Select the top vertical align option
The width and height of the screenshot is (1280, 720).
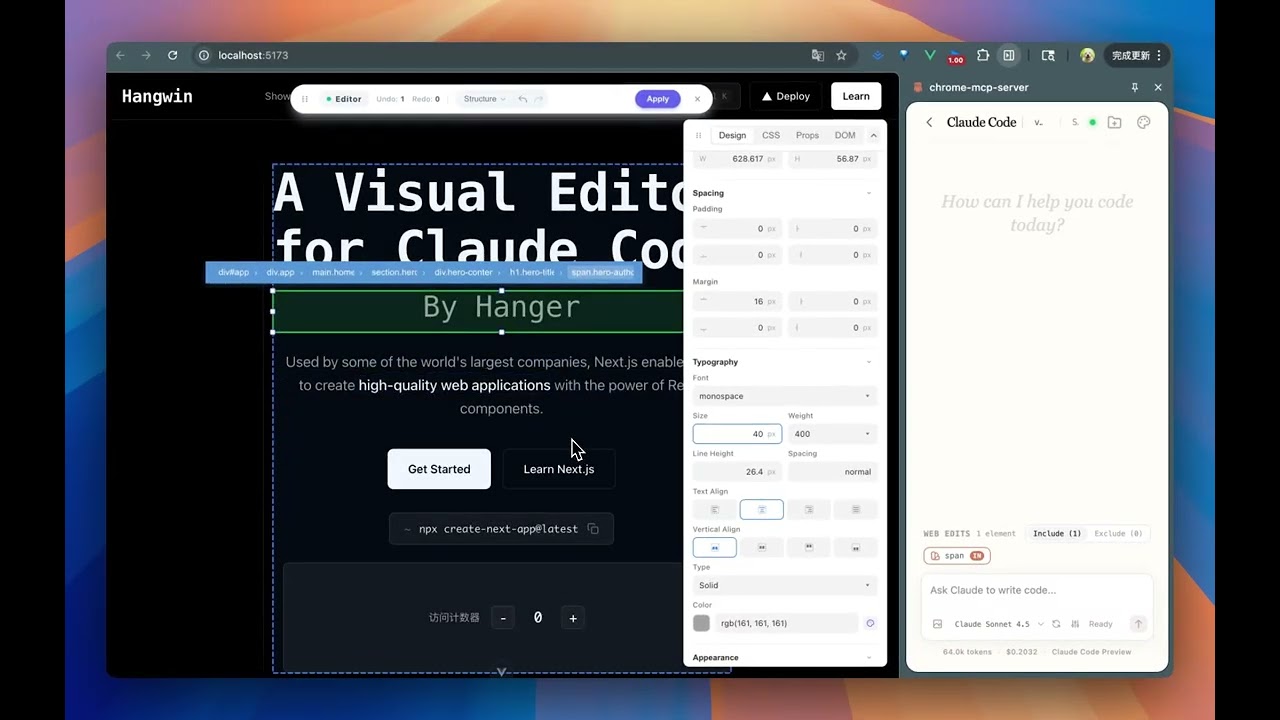coord(714,547)
